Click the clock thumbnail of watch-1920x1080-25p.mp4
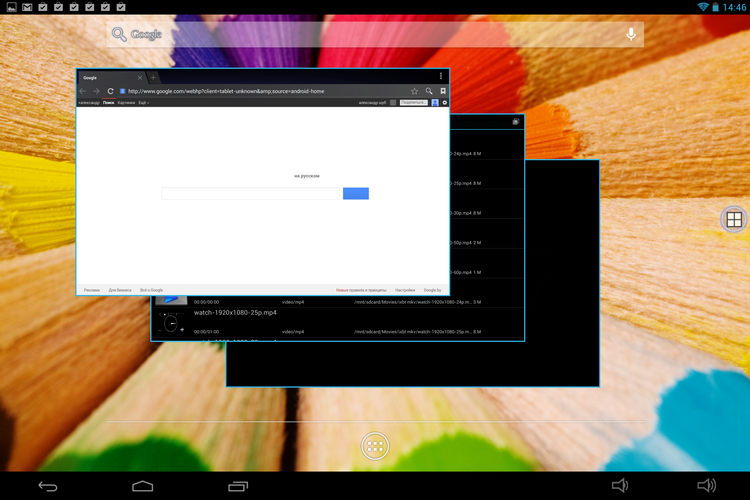Screen dimensions: 750x500 pos(171,323)
